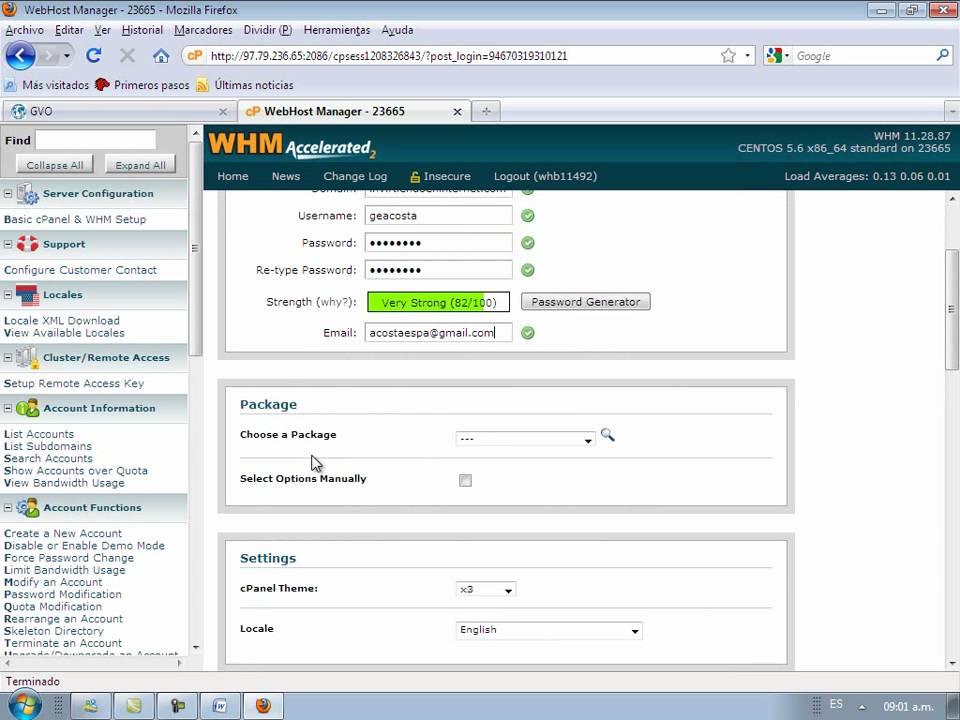
Task: Enable Select Options Manually checkbox
Action: 465,481
